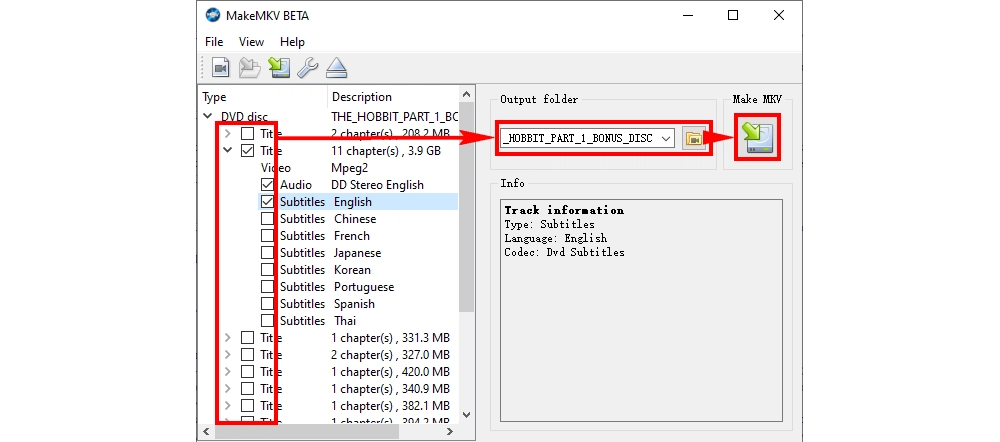Select the THE_HOBBIT_PART_1 disc description
Screen dimensions: 1000x442
tap(394, 117)
